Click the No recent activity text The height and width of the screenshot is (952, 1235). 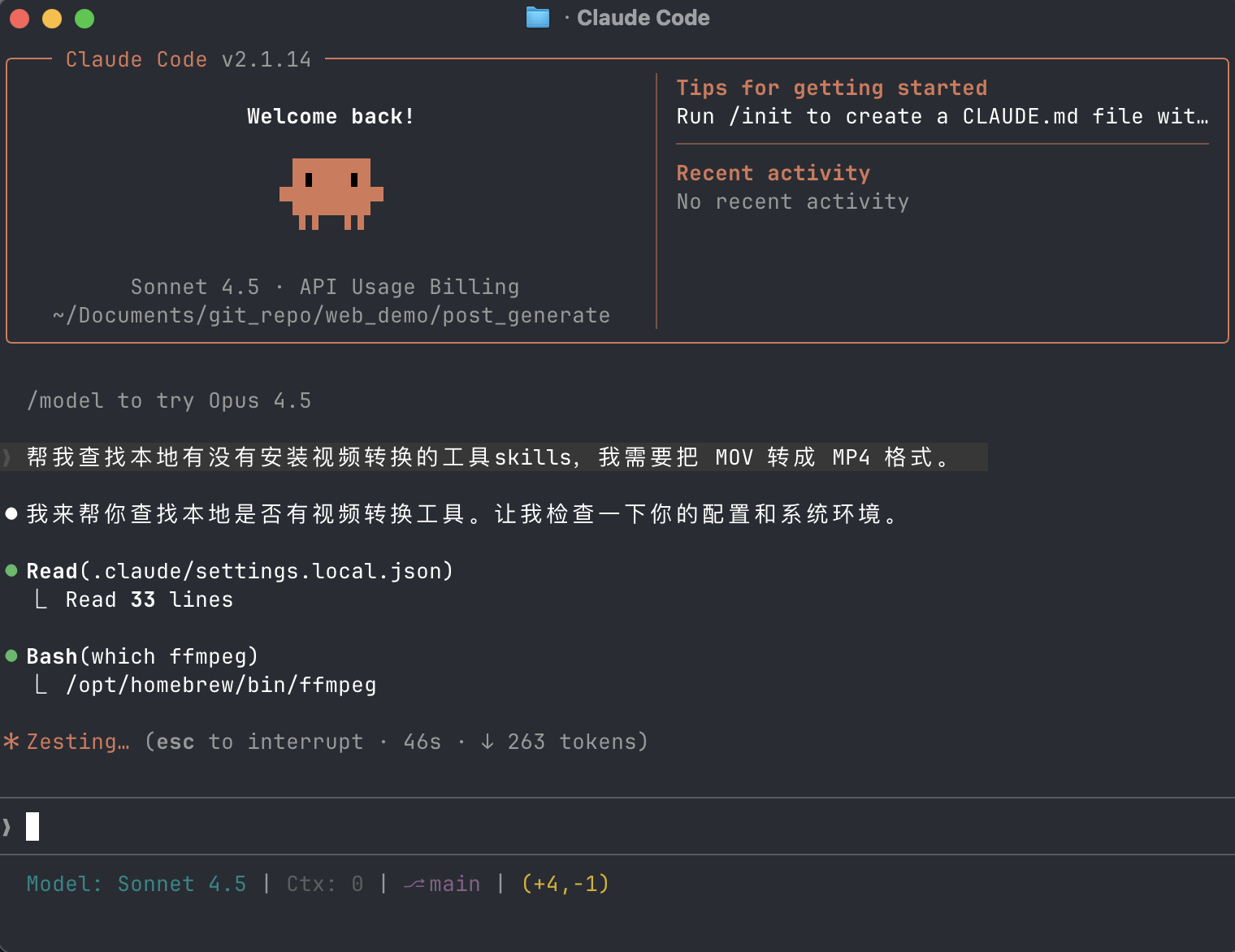tap(793, 201)
